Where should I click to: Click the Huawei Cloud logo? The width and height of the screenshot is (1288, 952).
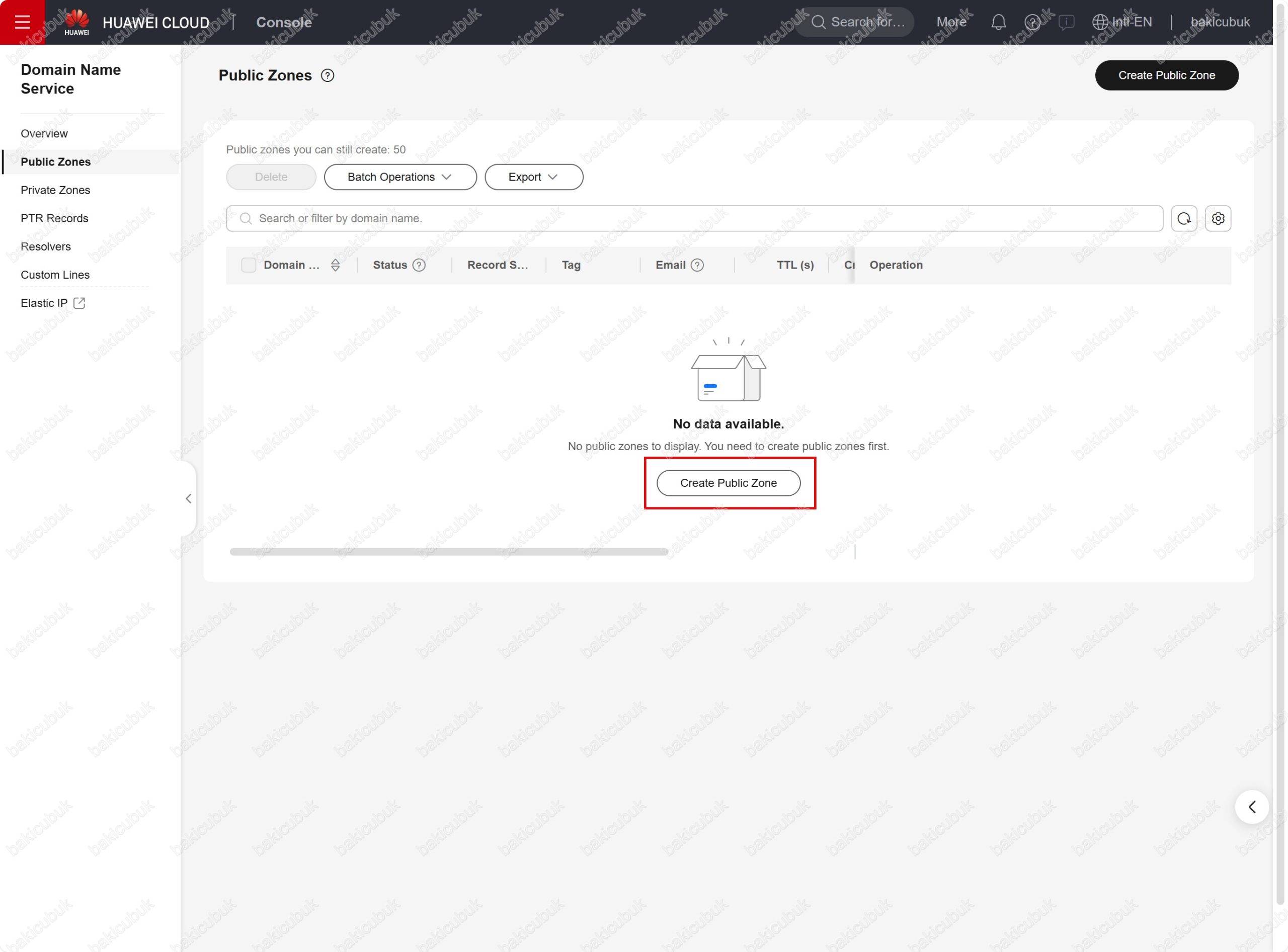click(x=76, y=22)
